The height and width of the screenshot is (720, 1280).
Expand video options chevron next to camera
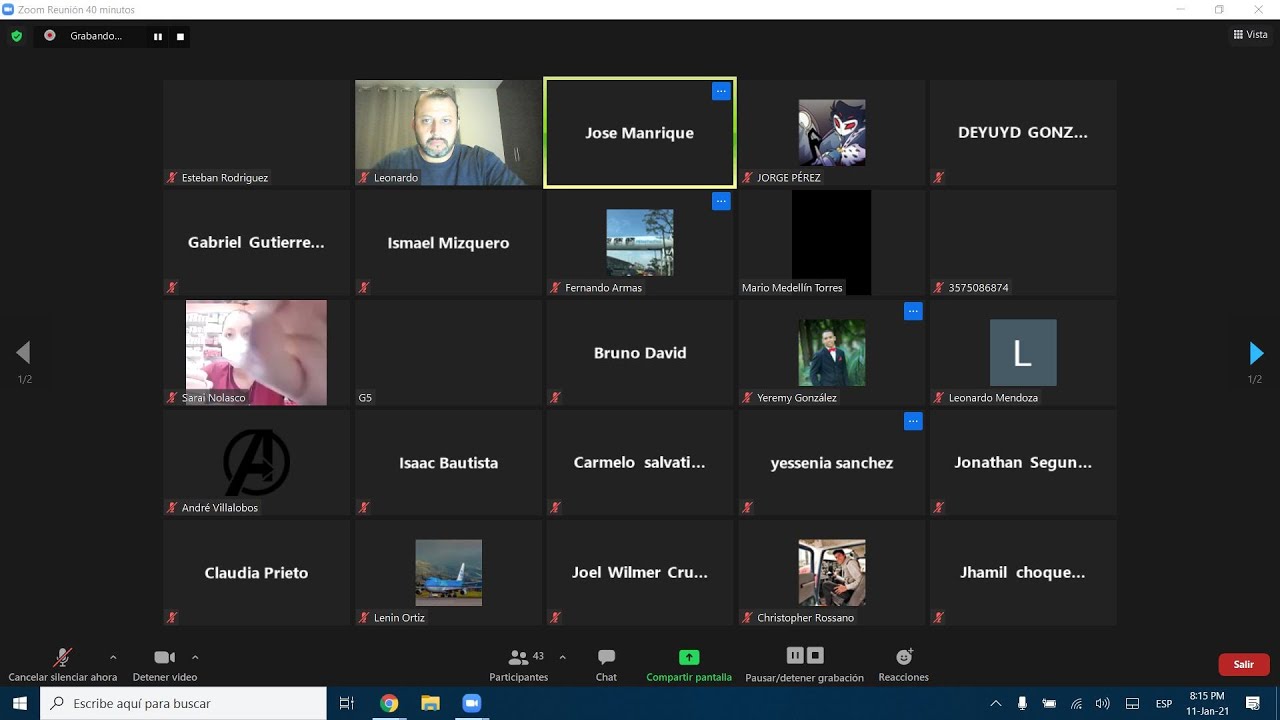pos(195,658)
